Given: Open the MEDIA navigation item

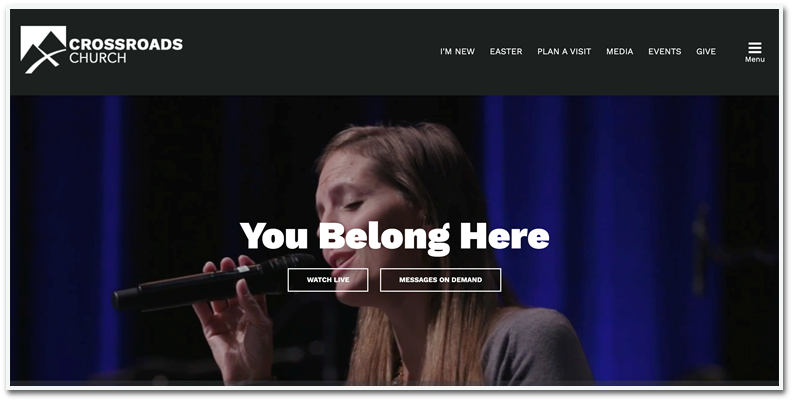Looking at the screenshot, I should click(x=620, y=52).
